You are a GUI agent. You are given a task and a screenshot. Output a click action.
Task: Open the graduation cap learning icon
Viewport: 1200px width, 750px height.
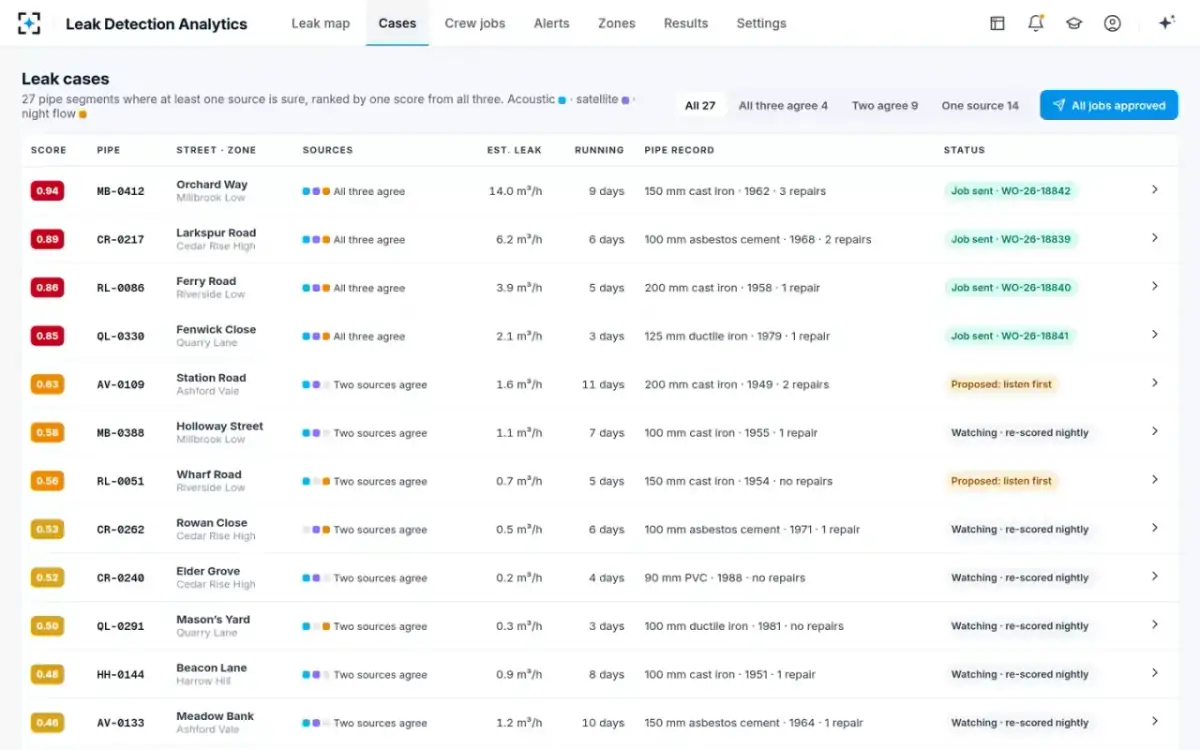coord(1074,23)
